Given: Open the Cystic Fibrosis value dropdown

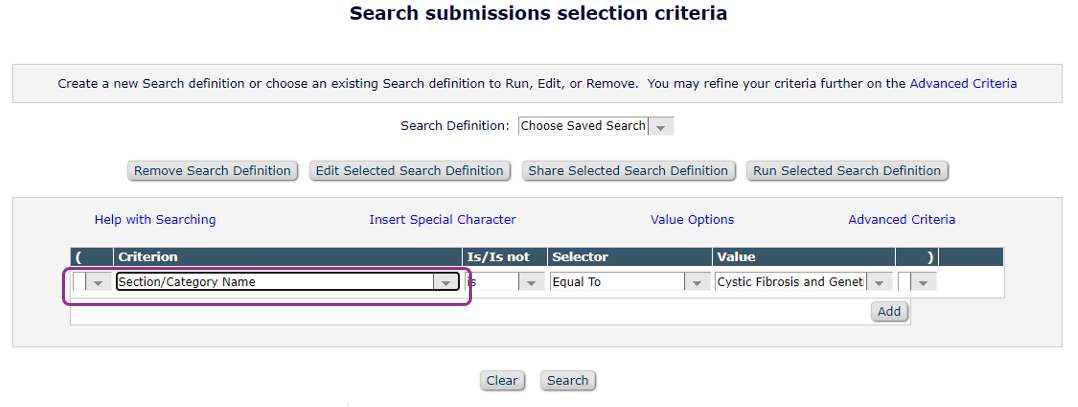Looking at the screenshot, I should (x=804, y=283).
